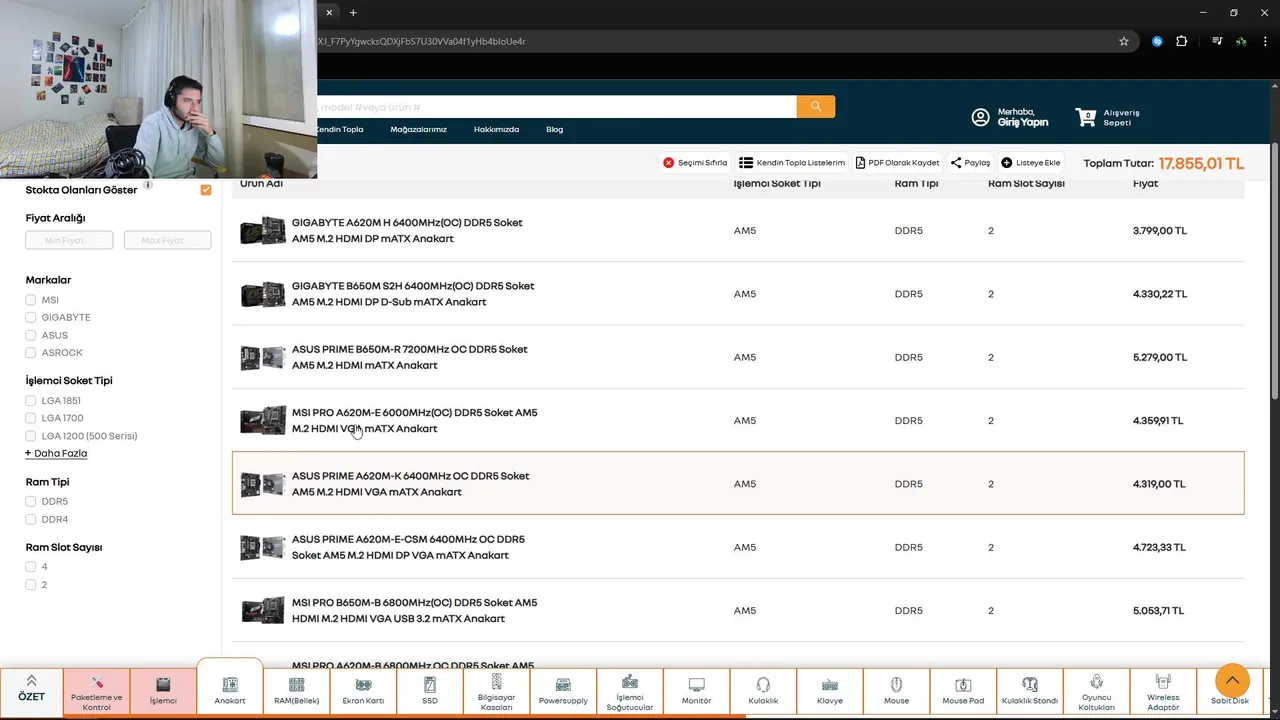
Task: Bookmark page with the star icon
Action: point(1124,41)
